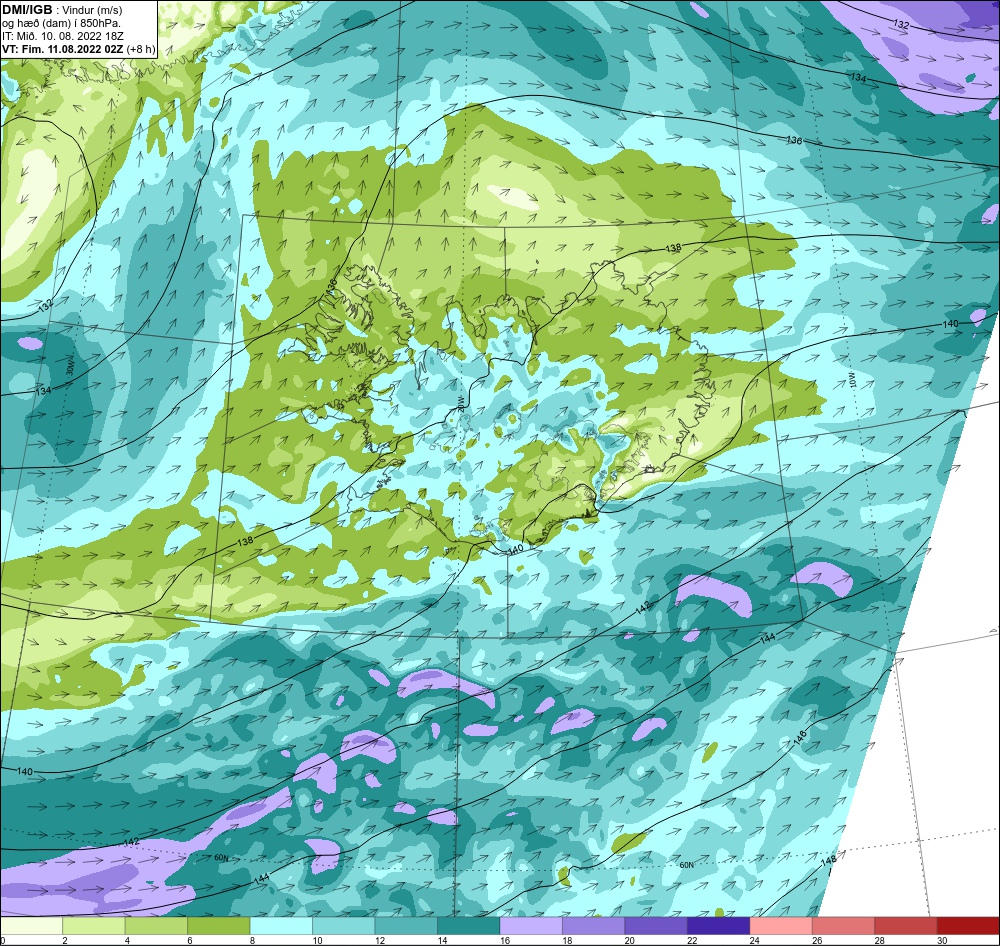Click the '146' height contour label
This screenshot has height=946, width=1000.
[800, 739]
